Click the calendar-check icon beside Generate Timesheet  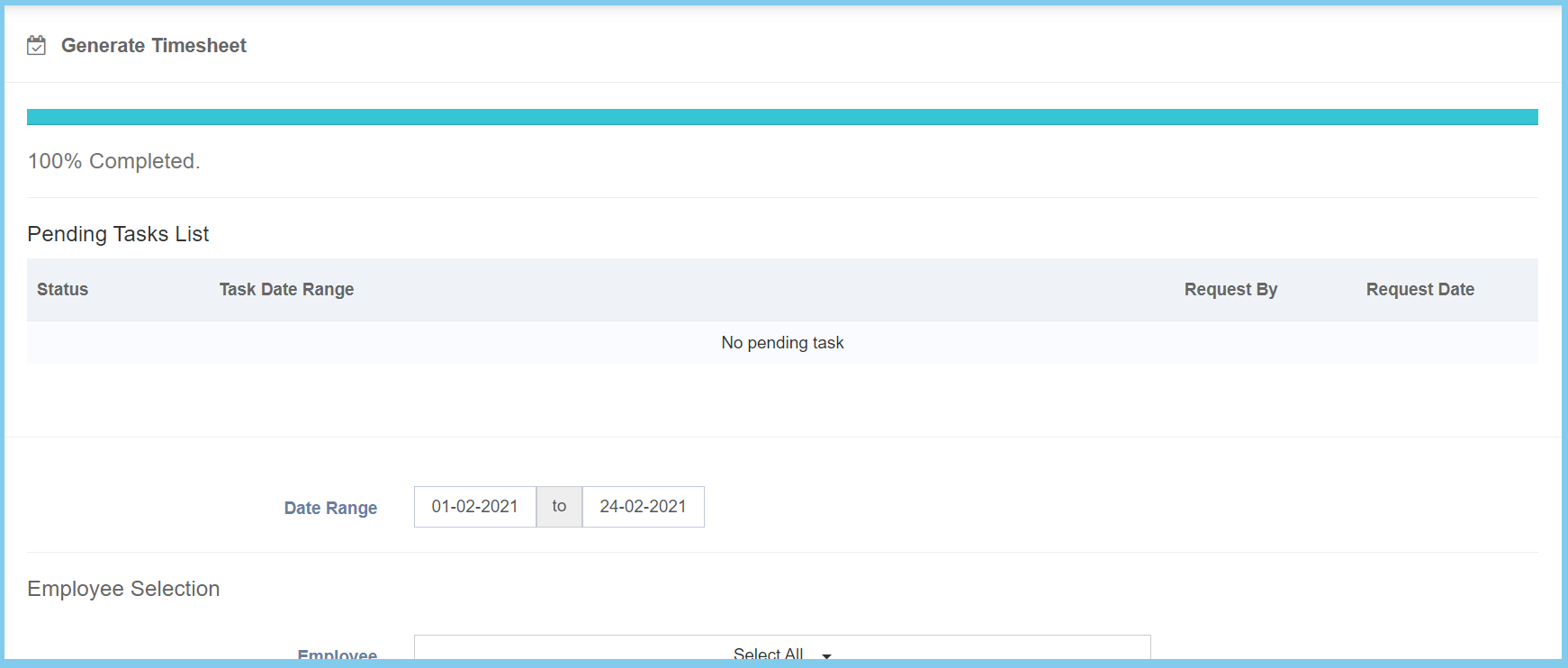pyautogui.click(x=36, y=46)
